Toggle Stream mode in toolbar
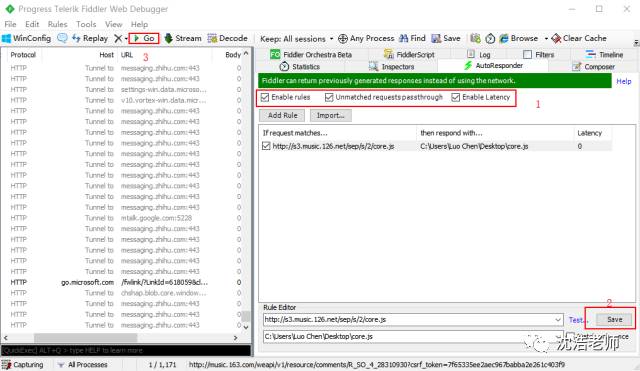 coord(183,38)
